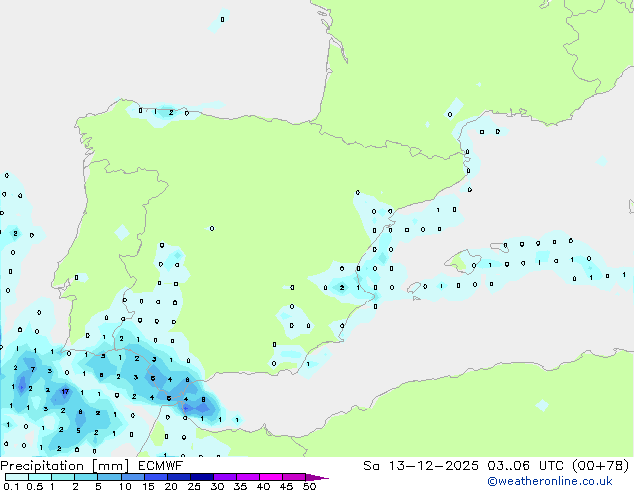The width and height of the screenshot is (634, 490).
Task: Select the 35–40 mm purple legend swatch
Action: tap(247, 477)
